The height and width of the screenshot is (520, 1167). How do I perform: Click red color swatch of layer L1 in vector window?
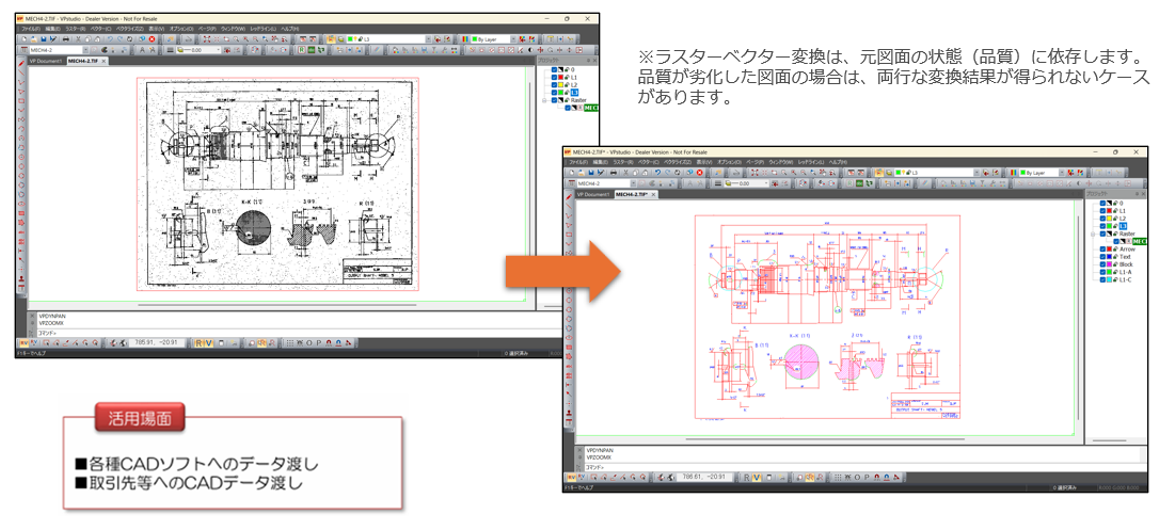[x=1109, y=211]
